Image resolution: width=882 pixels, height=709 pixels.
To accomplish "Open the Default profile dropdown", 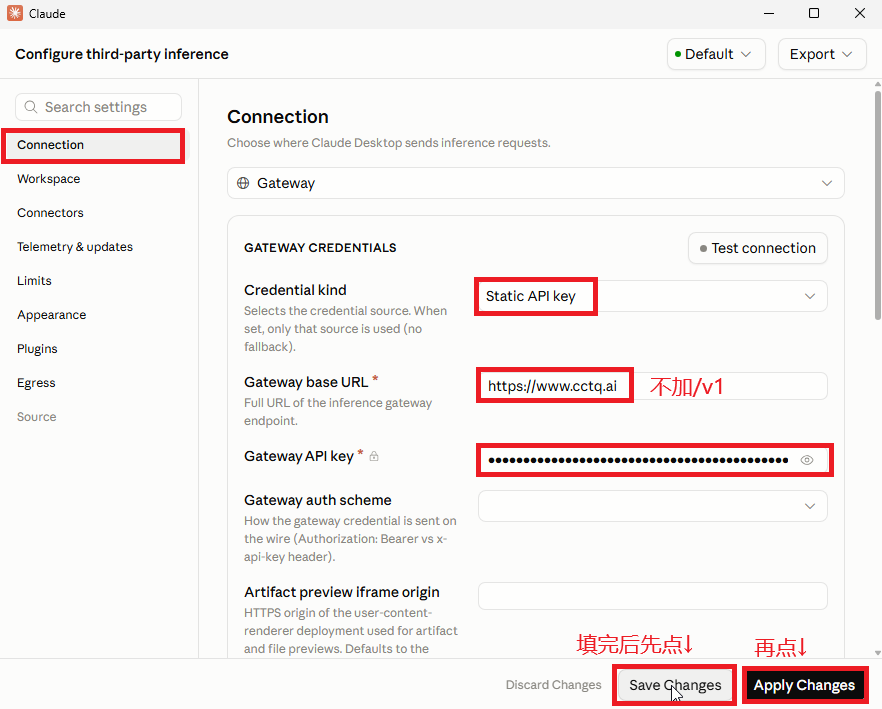I will click(x=716, y=54).
